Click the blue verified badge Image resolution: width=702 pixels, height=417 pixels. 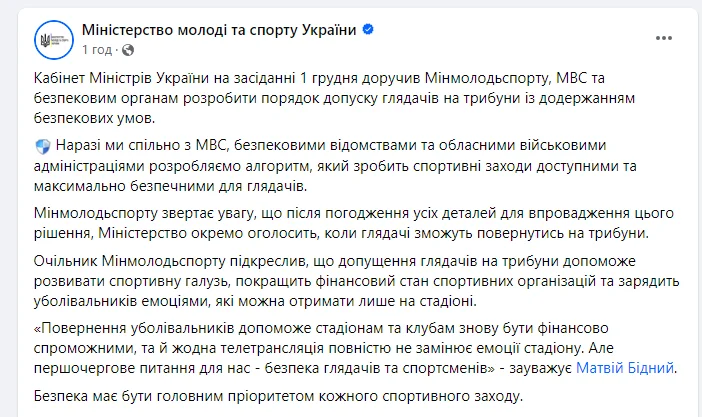(369, 30)
